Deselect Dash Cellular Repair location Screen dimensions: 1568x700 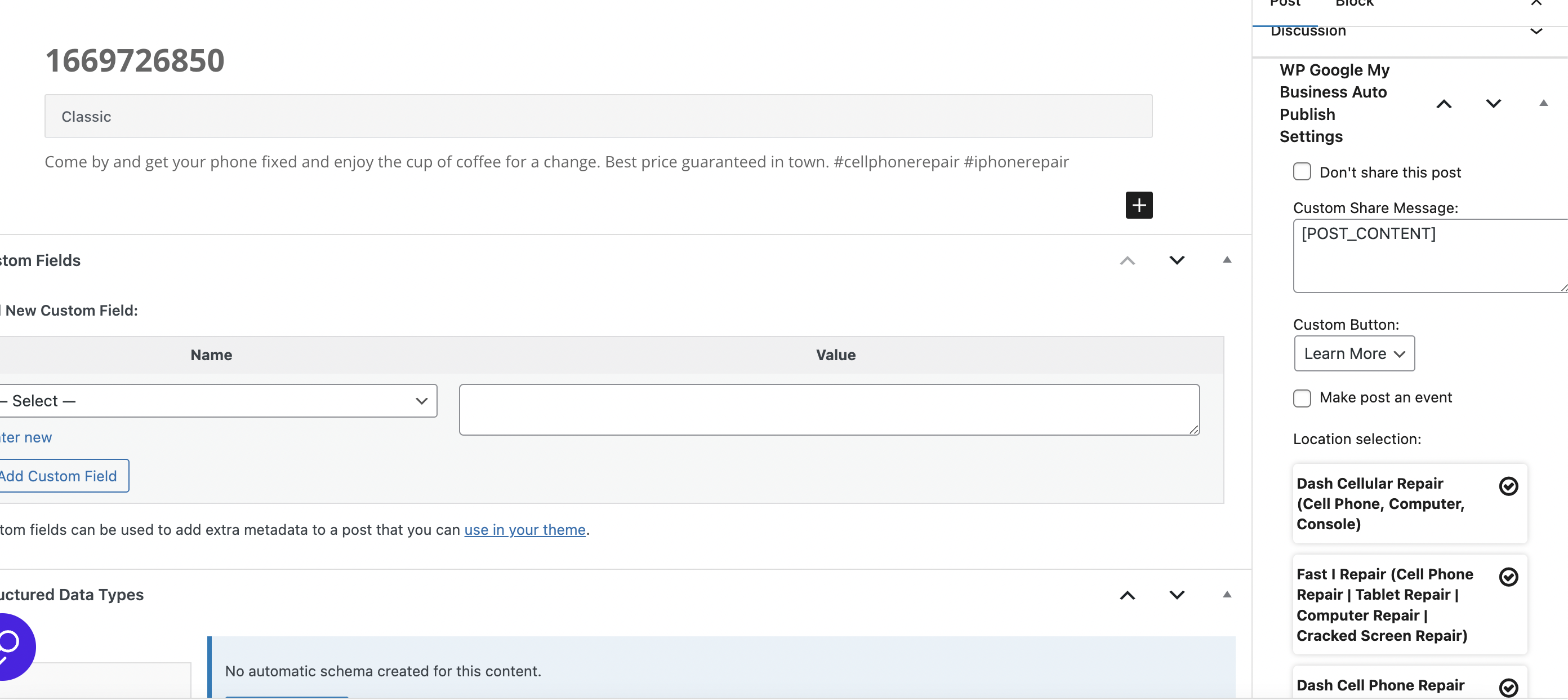point(1508,486)
